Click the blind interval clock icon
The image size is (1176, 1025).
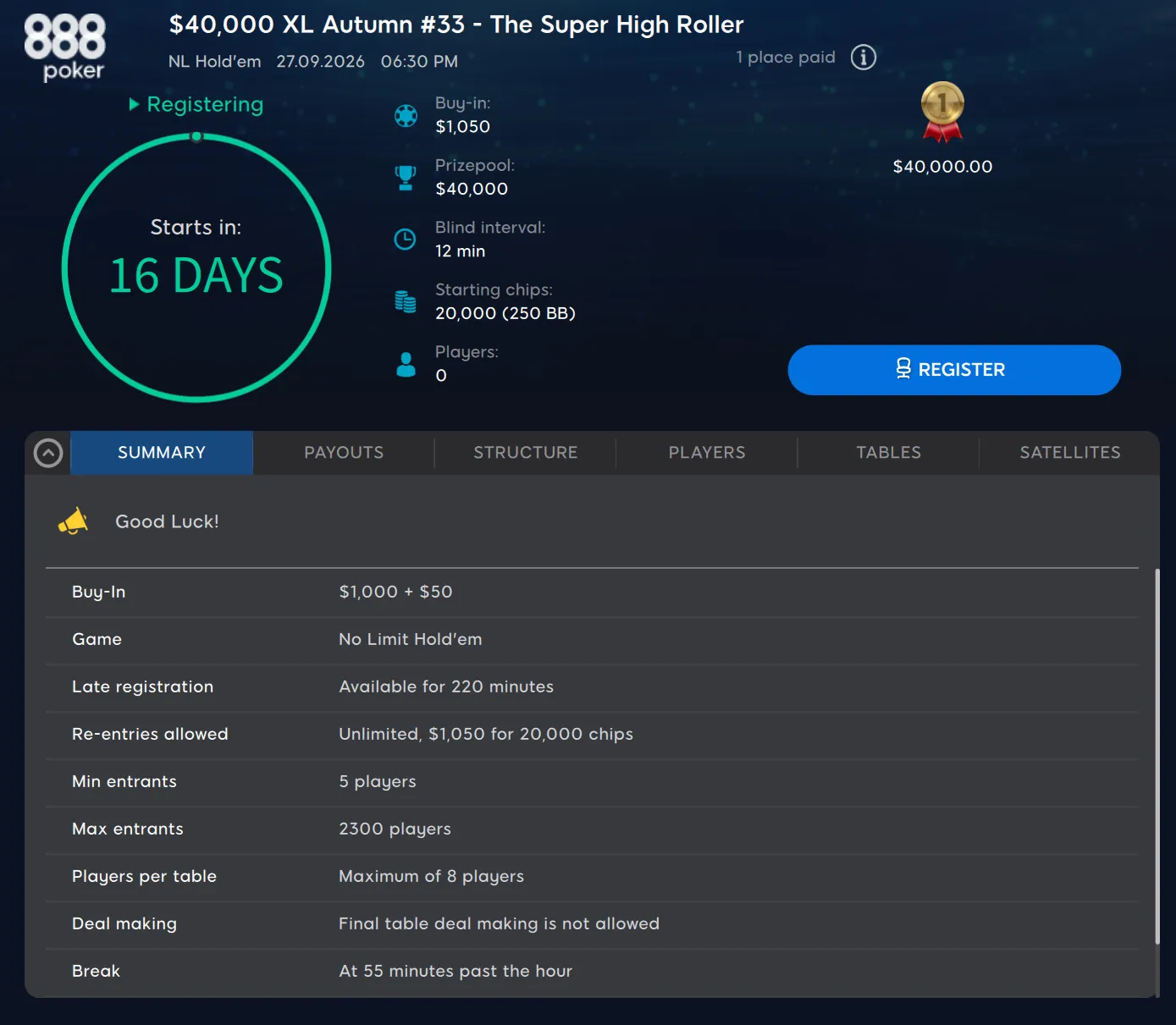406,240
